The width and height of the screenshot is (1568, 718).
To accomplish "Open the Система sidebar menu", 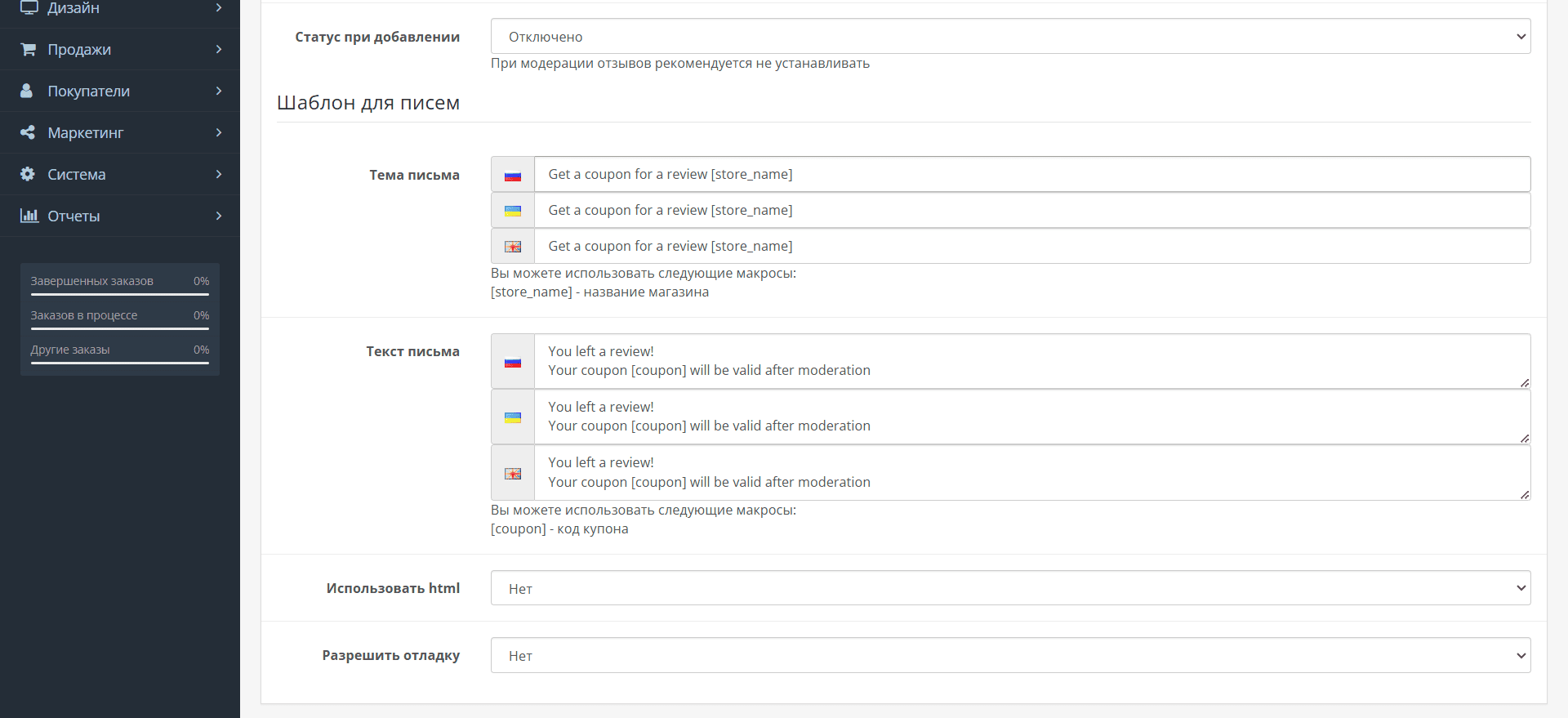I will click(120, 174).
